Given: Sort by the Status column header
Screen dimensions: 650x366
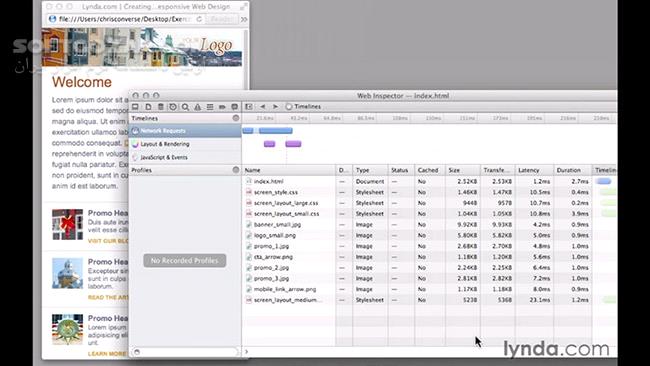Looking at the screenshot, I should click(x=401, y=170).
